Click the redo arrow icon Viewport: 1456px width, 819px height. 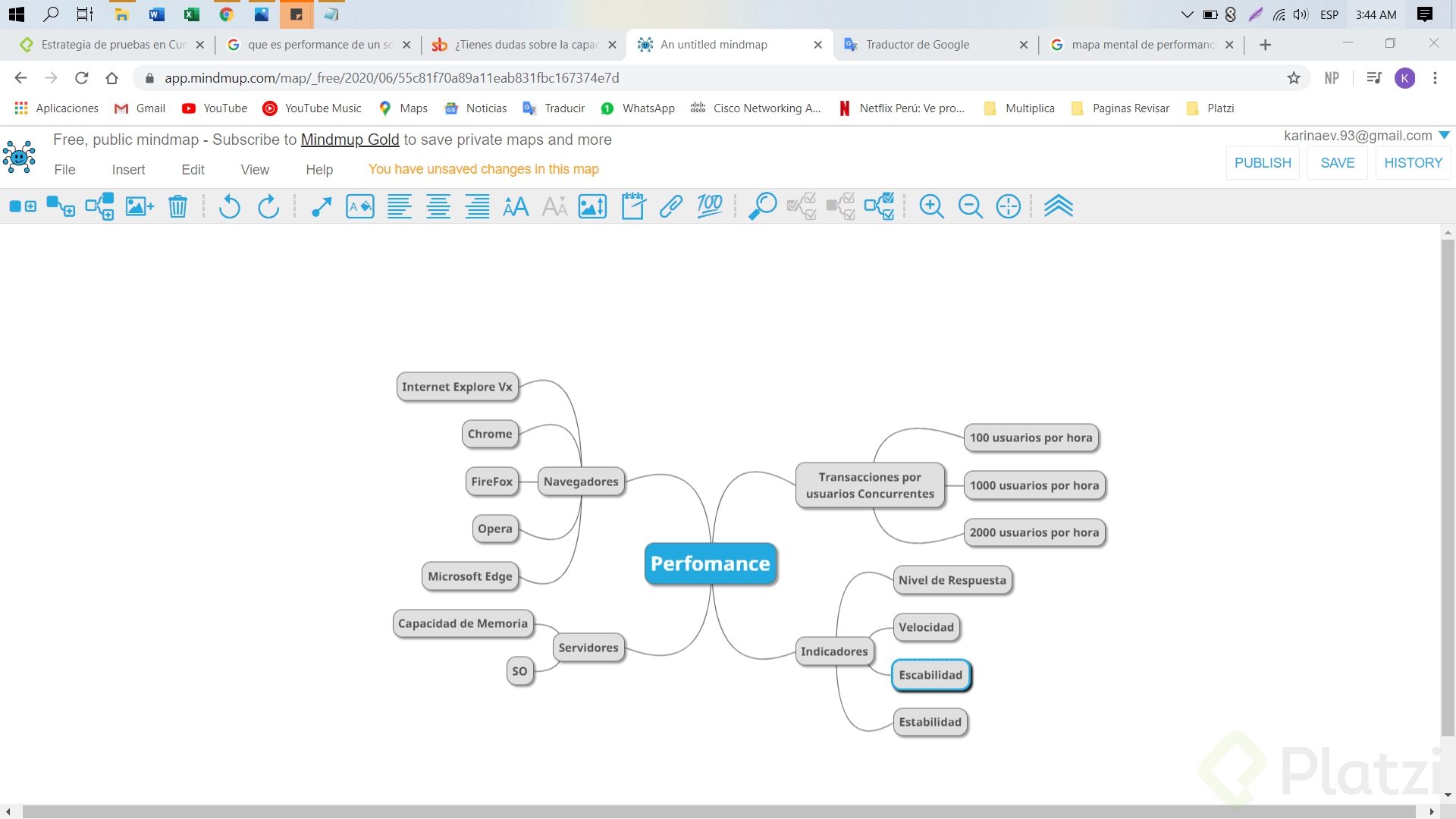[x=268, y=206]
